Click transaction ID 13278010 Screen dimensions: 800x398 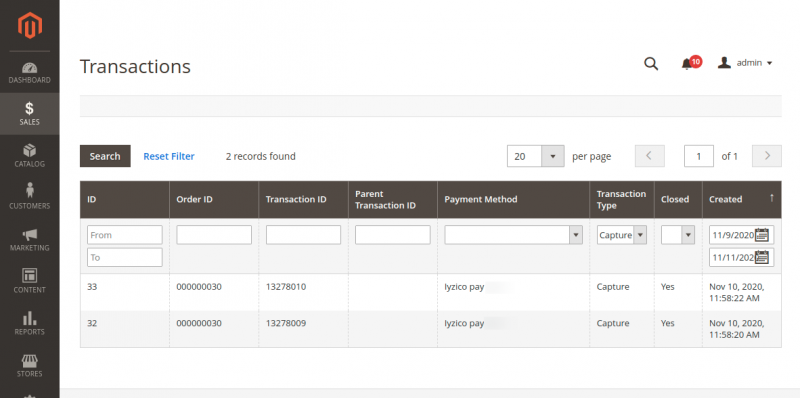(x=286, y=287)
